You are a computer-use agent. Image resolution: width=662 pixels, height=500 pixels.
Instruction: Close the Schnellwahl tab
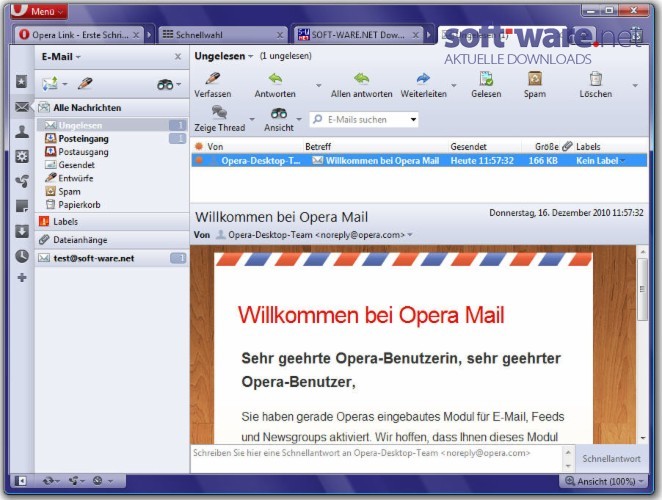[x=280, y=35]
